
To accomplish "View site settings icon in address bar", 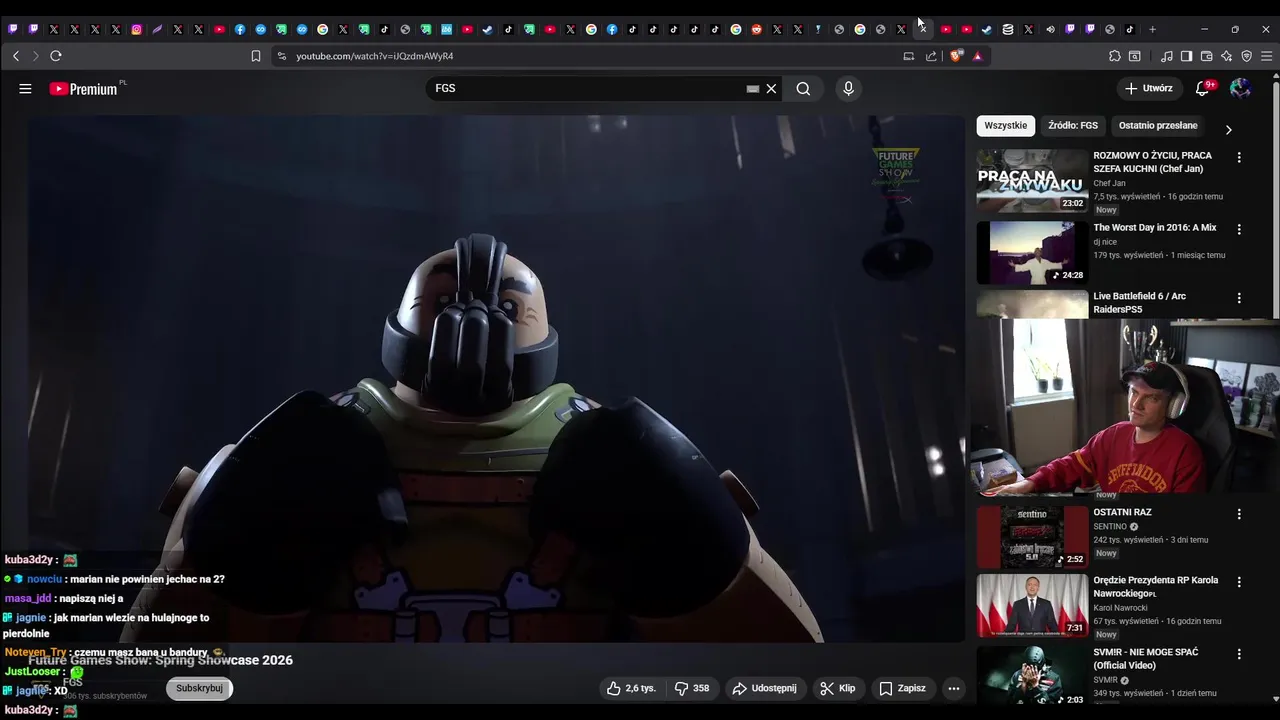I will pyautogui.click(x=282, y=56).
